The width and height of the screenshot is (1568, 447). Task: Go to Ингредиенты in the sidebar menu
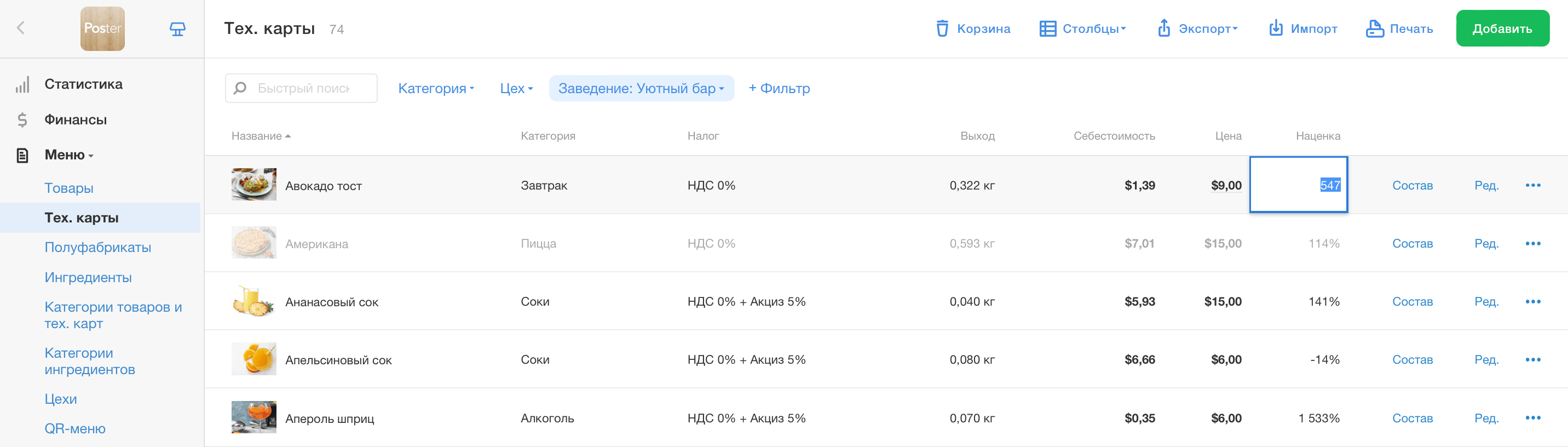click(x=88, y=277)
